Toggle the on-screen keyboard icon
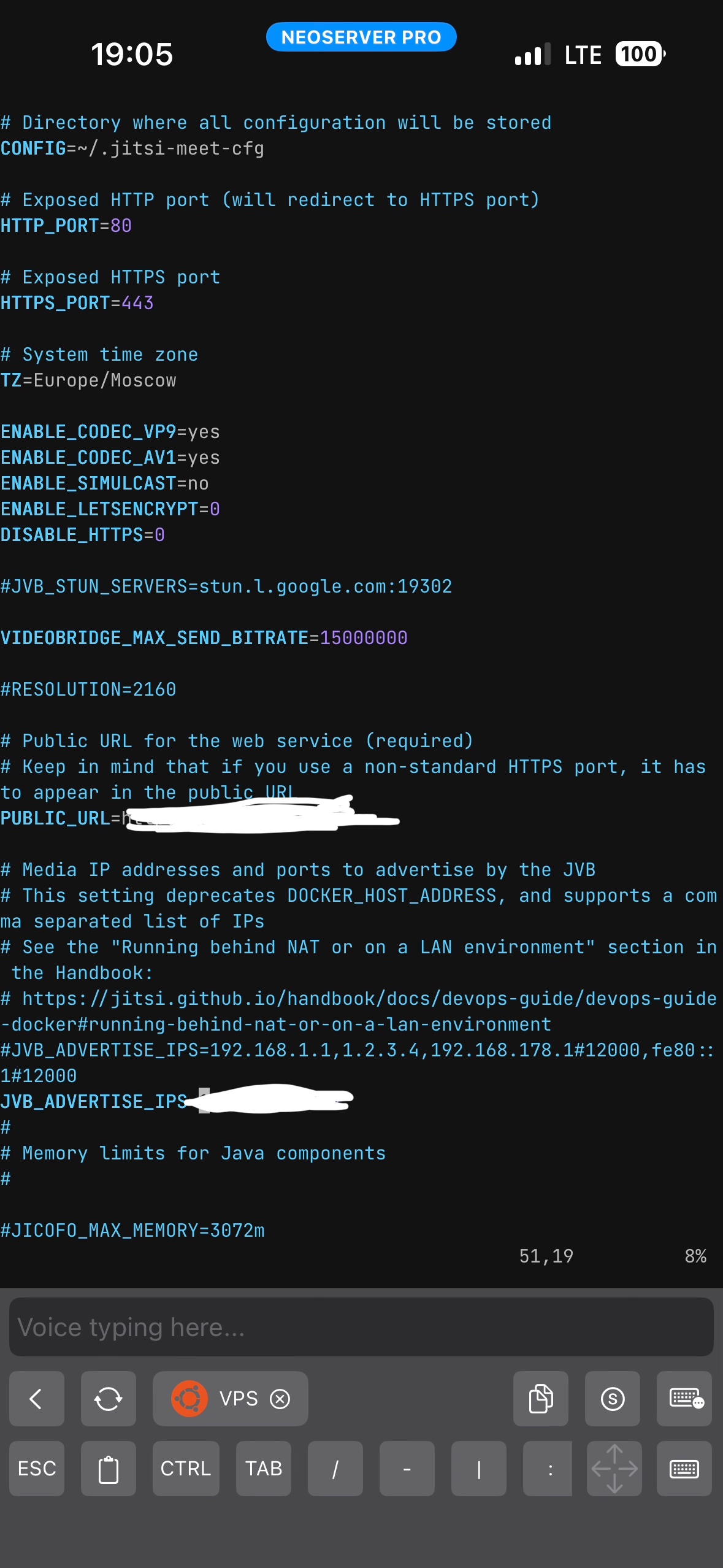723x1568 pixels. pyautogui.click(x=684, y=1469)
